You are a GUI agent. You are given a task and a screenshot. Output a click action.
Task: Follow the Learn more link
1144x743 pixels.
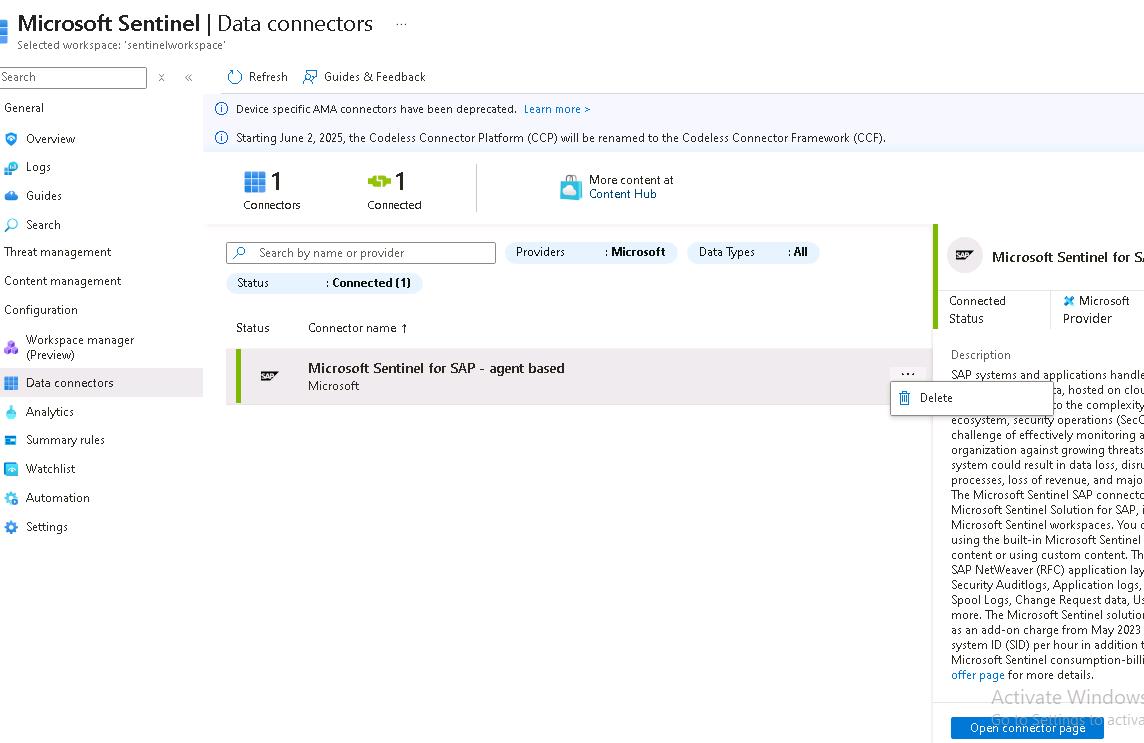pyautogui.click(x=556, y=109)
